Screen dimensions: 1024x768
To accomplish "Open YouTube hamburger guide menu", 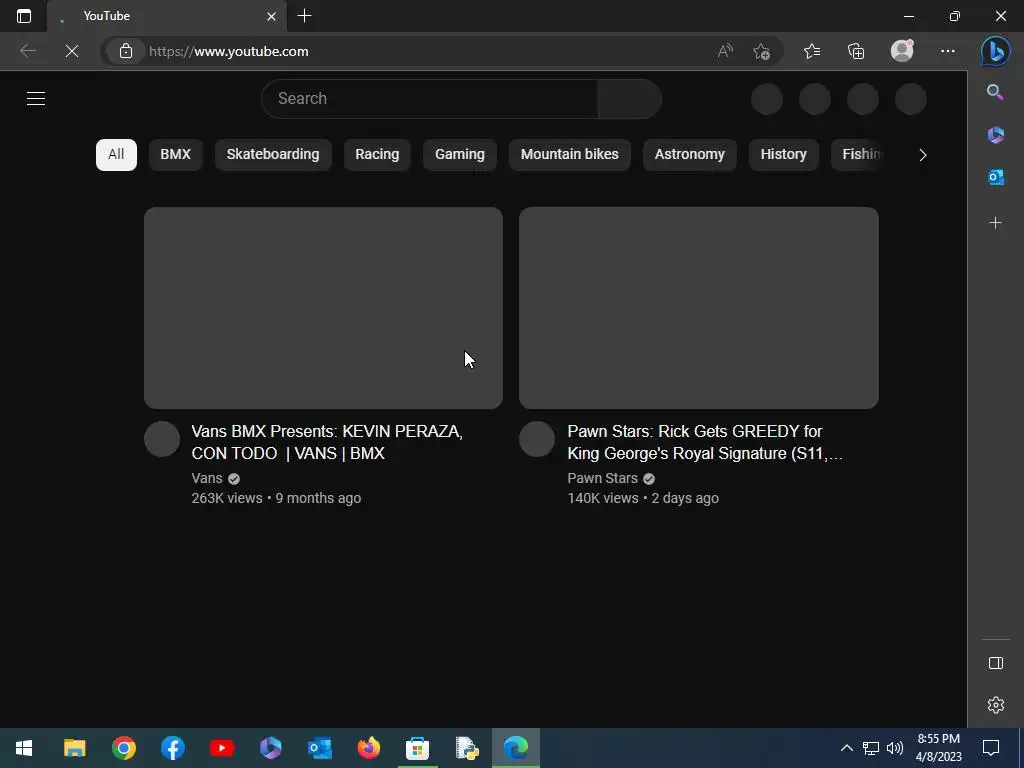I will (x=36, y=99).
